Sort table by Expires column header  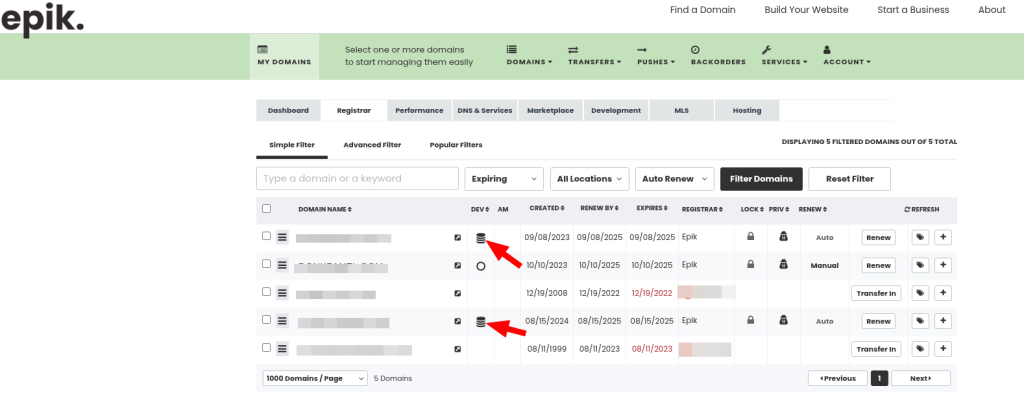click(651, 208)
